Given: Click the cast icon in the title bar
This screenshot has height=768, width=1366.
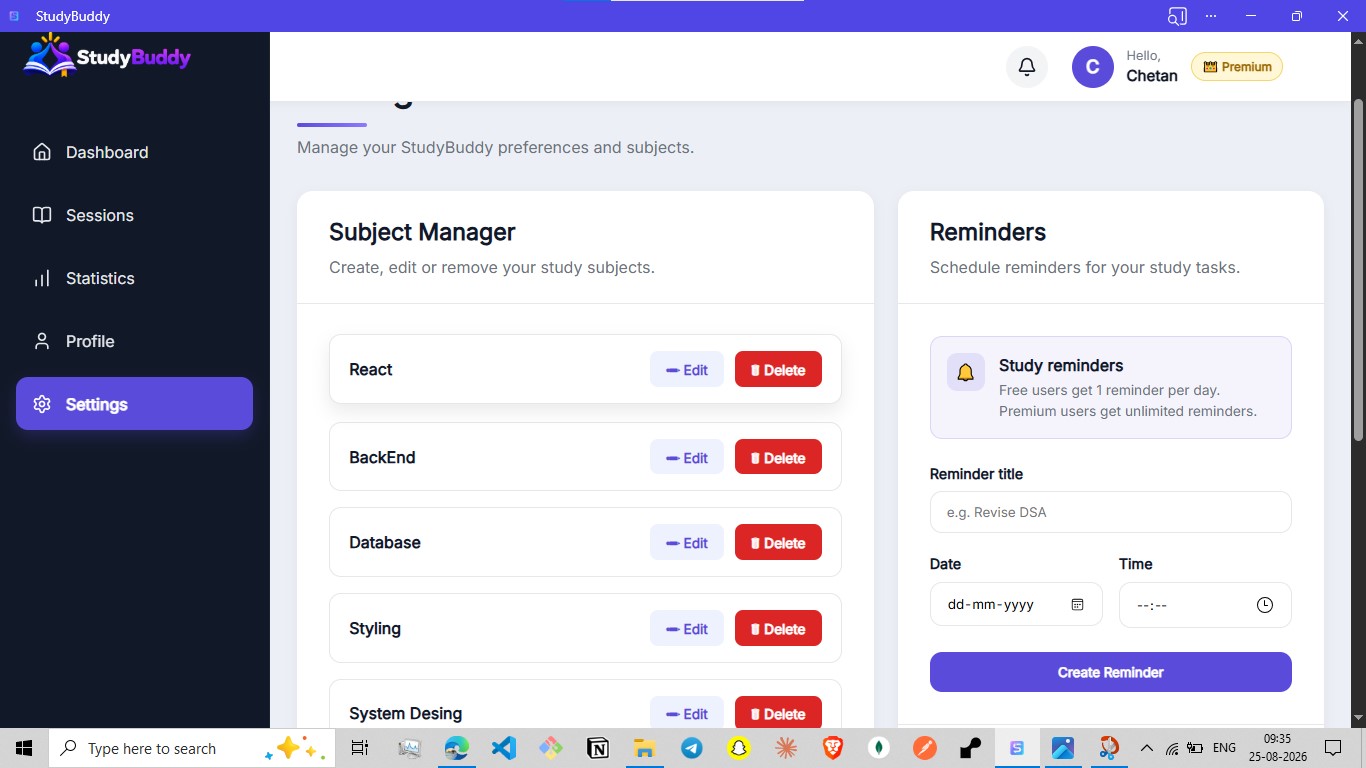Looking at the screenshot, I should click(1177, 16).
